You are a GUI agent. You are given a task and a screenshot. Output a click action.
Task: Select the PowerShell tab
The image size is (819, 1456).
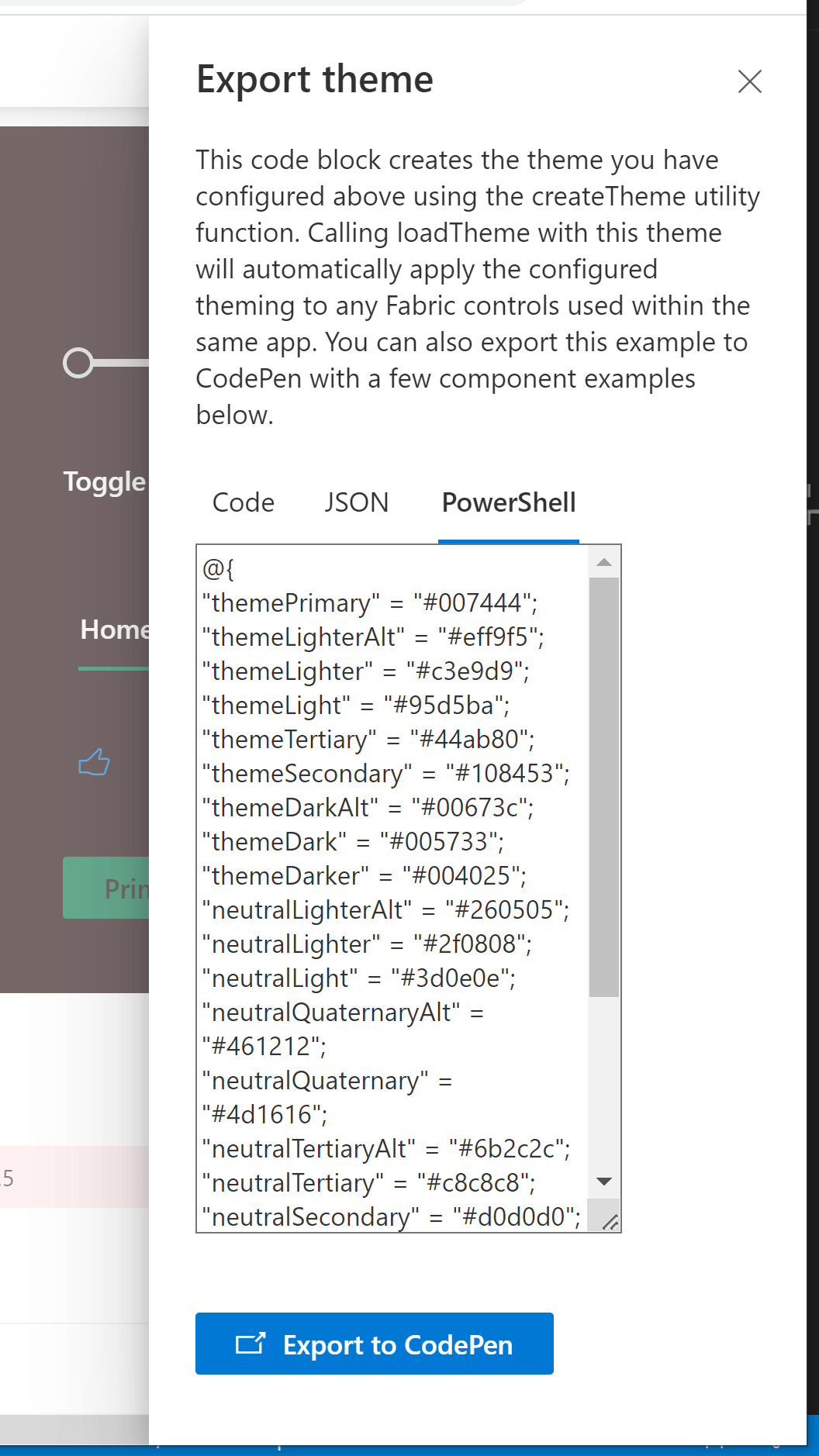point(509,503)
